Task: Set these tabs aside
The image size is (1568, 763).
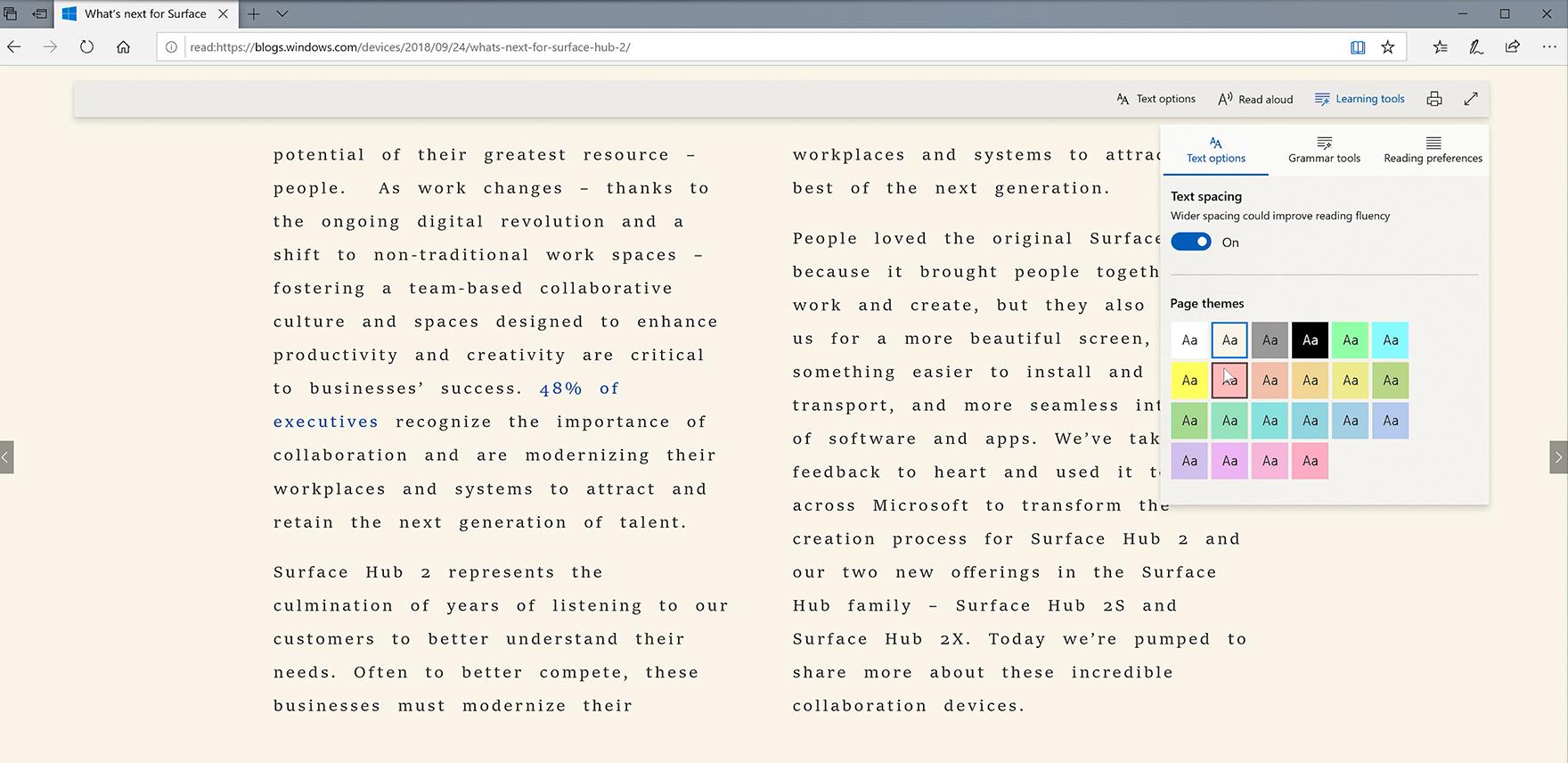Action: click(39, 13)
